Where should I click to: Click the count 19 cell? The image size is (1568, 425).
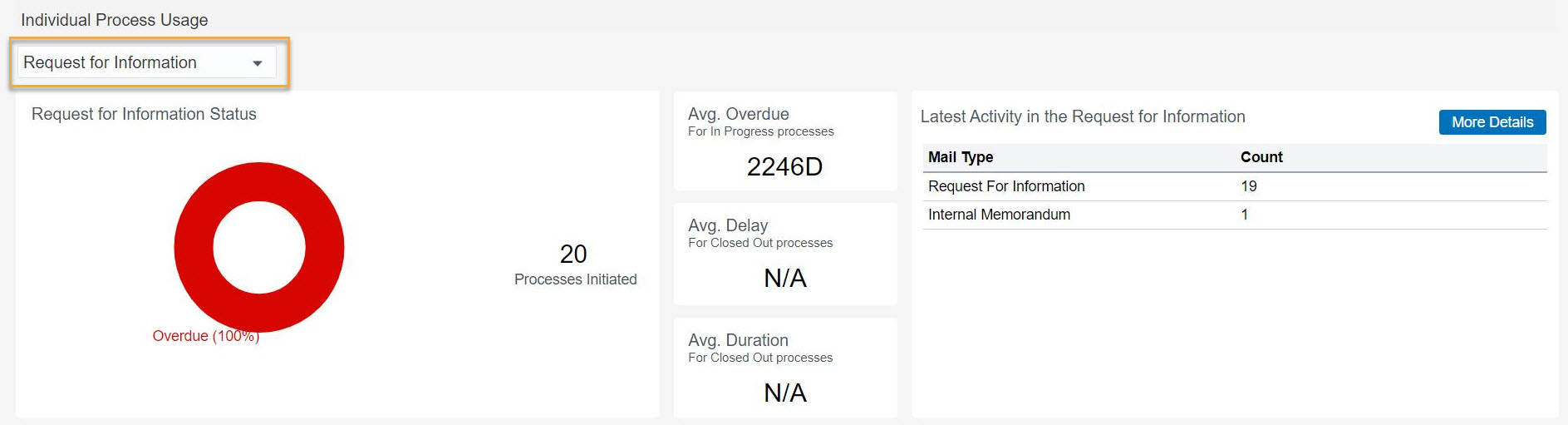pos(1249,186)
